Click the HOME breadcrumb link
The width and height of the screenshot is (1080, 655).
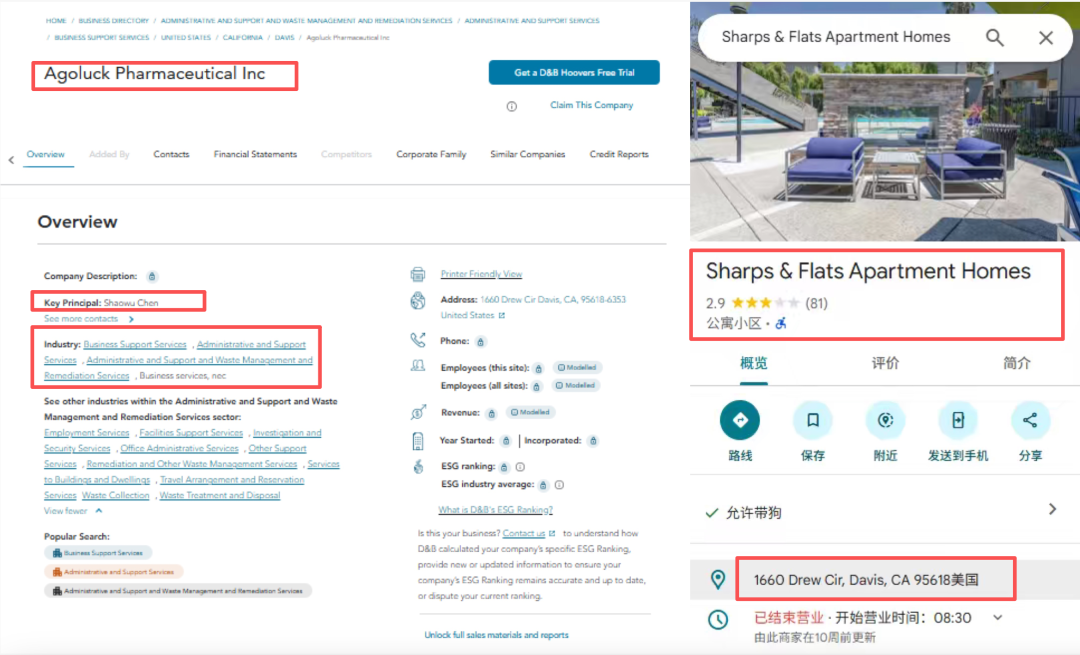tap(56, 21)
